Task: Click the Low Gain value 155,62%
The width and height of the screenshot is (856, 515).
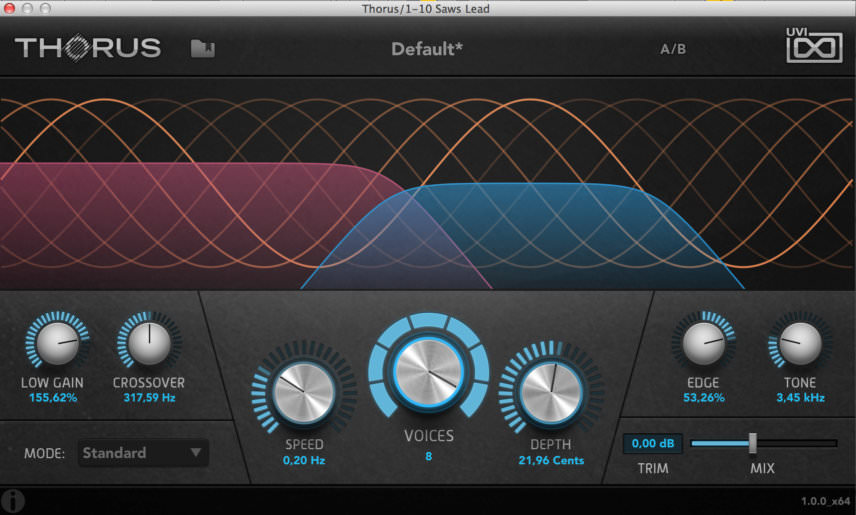Action: point(53,398)
